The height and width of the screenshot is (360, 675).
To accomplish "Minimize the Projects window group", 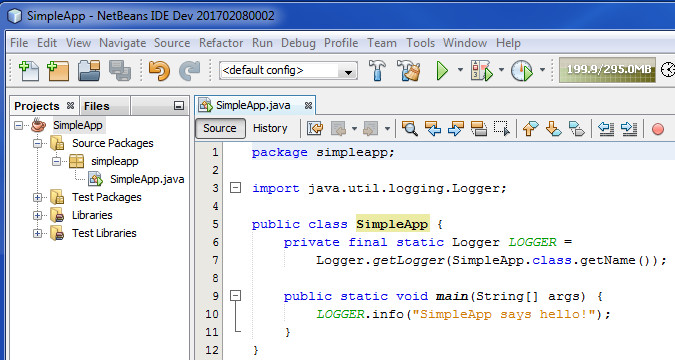I will pyautogui.click(x=179, y=106).
